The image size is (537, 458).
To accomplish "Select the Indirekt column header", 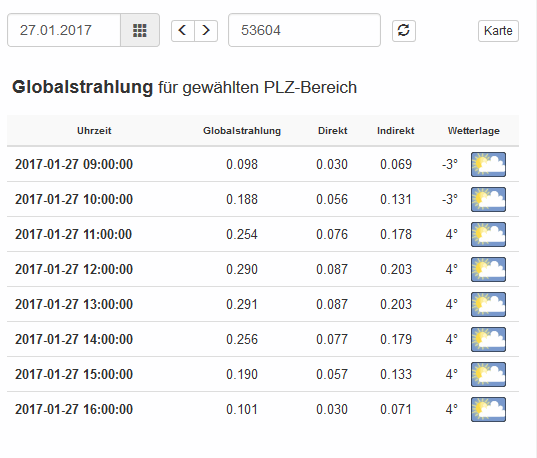I will (x=396, y=131).
